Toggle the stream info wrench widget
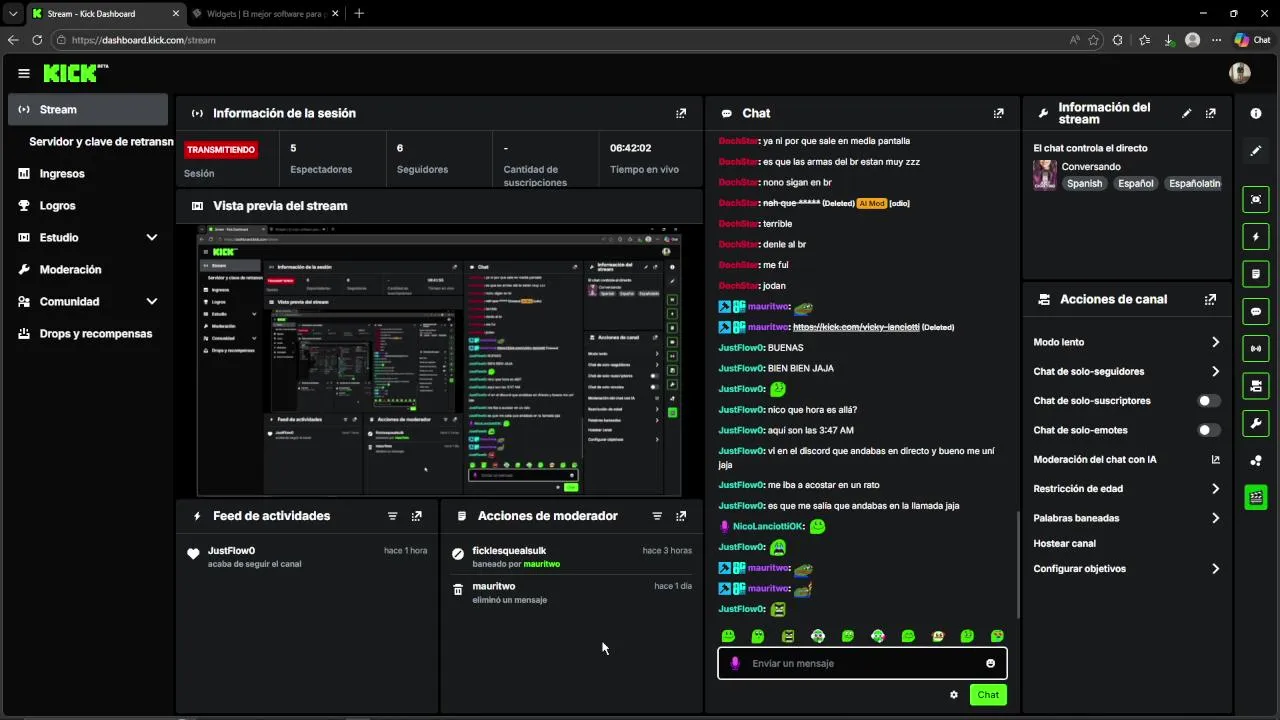Viewport: 1280px width, 720px height. (1256, 423)
